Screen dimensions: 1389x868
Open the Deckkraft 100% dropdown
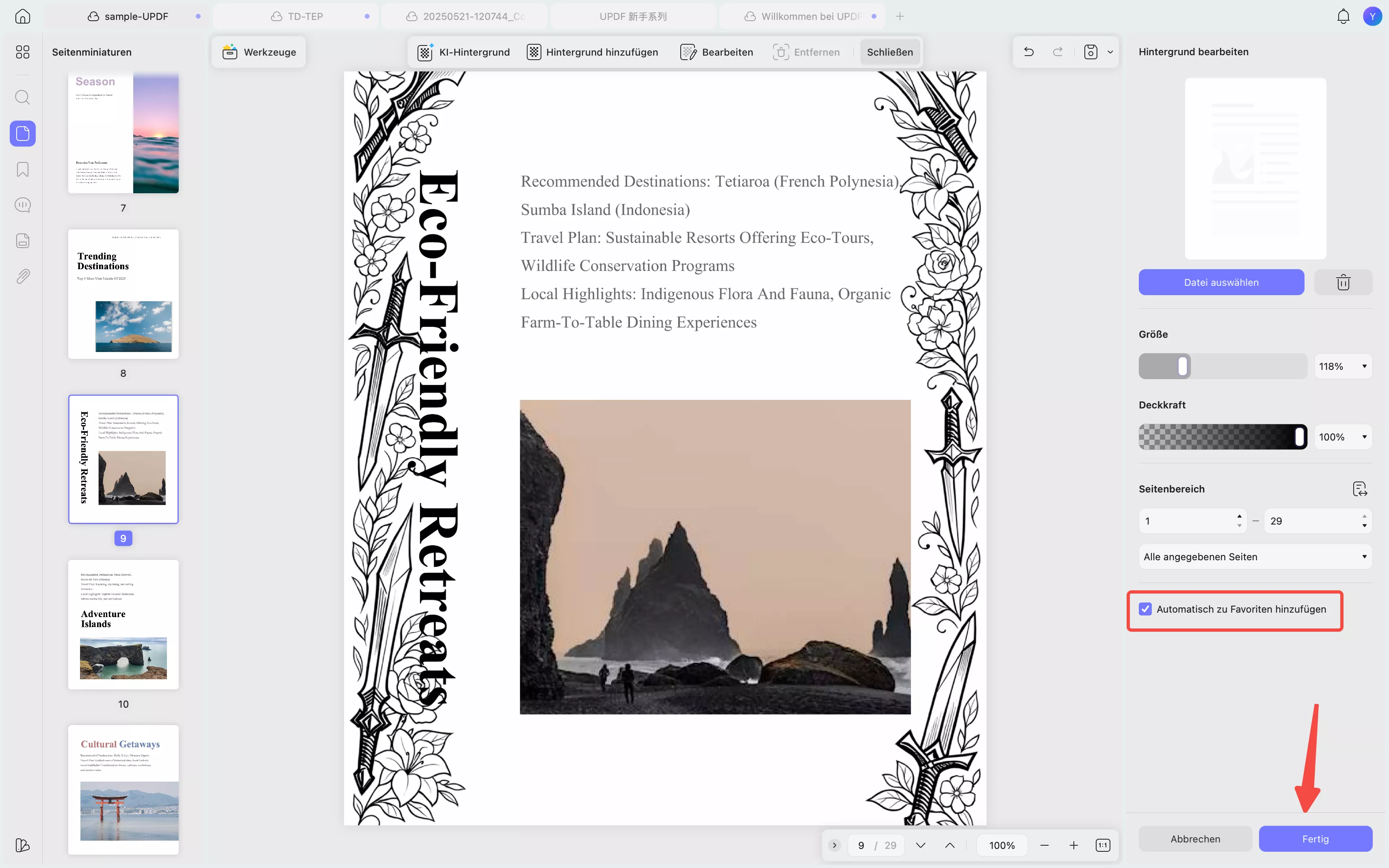(x=1342, y=437)
